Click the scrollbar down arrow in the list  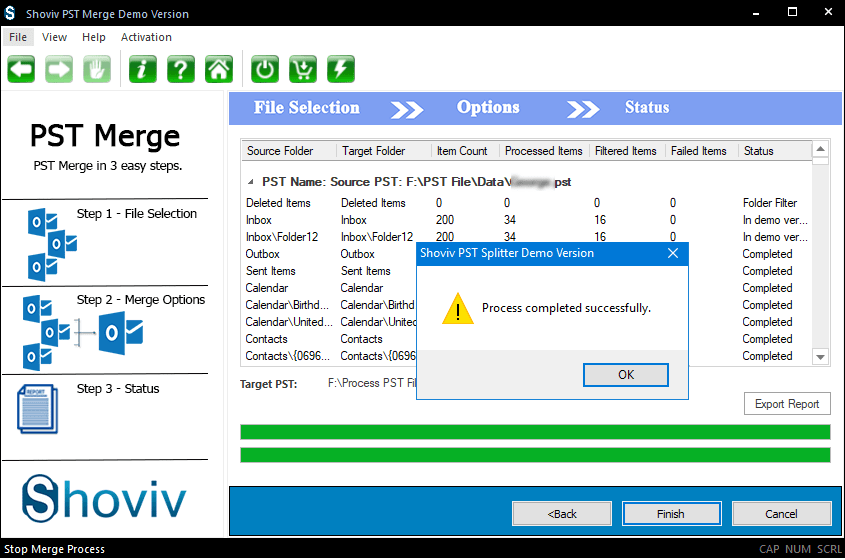click(x=820, y=357)
